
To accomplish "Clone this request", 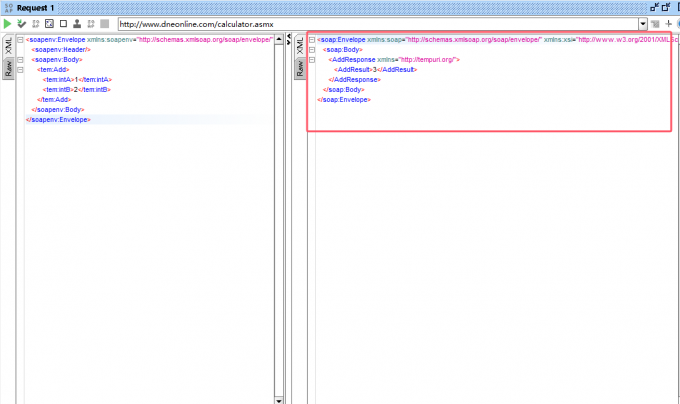I will (77, 24).
